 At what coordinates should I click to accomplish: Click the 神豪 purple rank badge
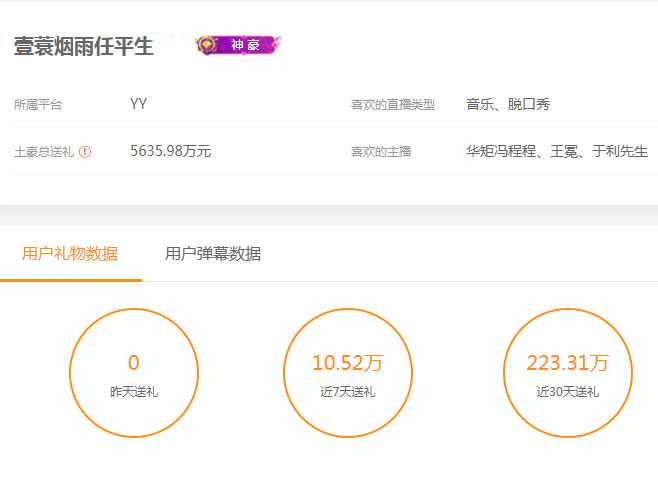(x=238, y=45)
